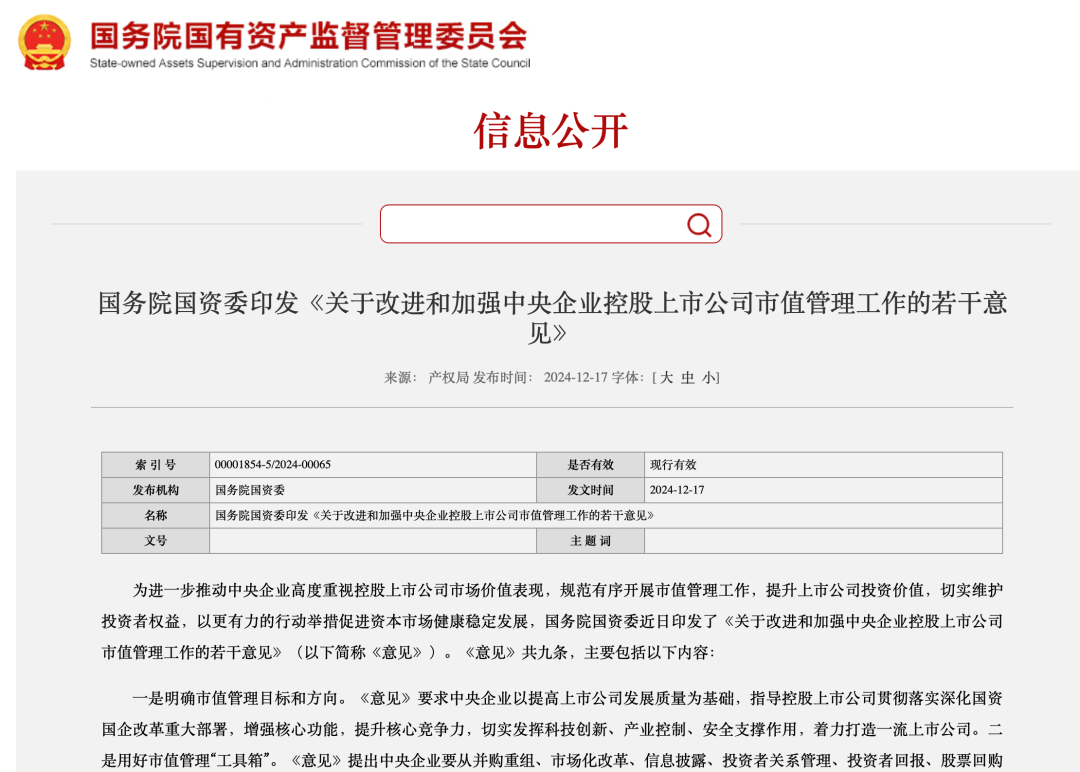The image size is (1080, 772).
Task: Set font size to 小 (small)
Action: pos(708,378)
